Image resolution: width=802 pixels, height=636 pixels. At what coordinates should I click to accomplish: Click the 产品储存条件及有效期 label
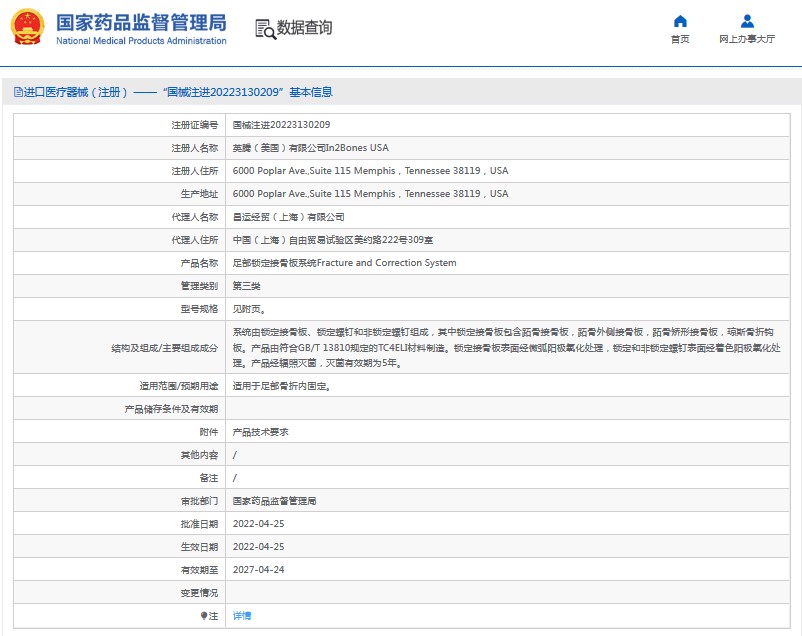point(171,409)
